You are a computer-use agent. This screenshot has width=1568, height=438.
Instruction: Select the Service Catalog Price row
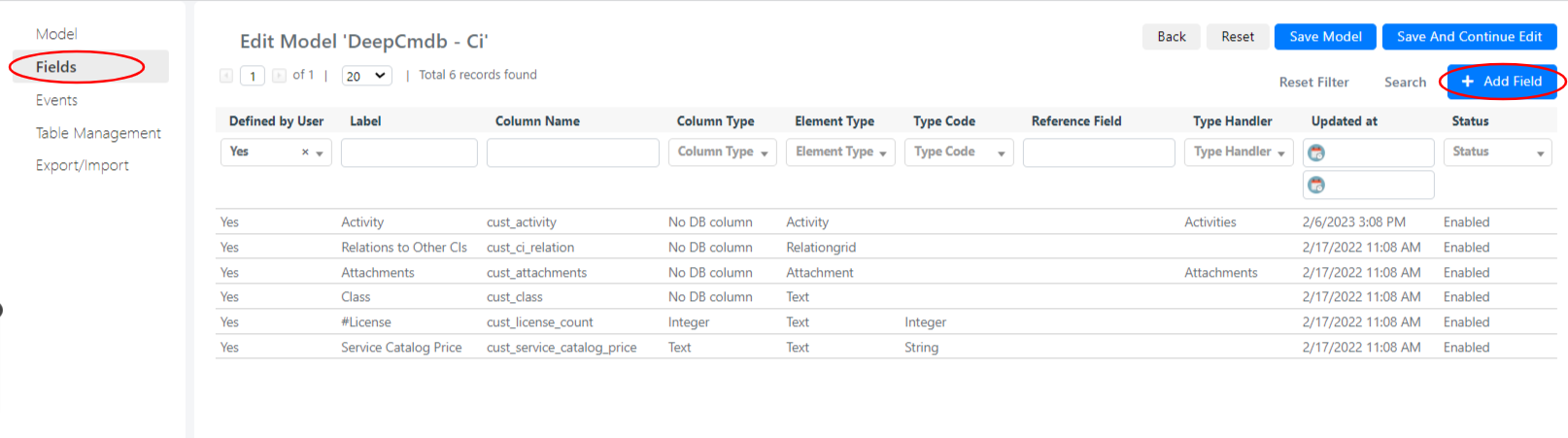pyautogui.click(x=885, y=348)
